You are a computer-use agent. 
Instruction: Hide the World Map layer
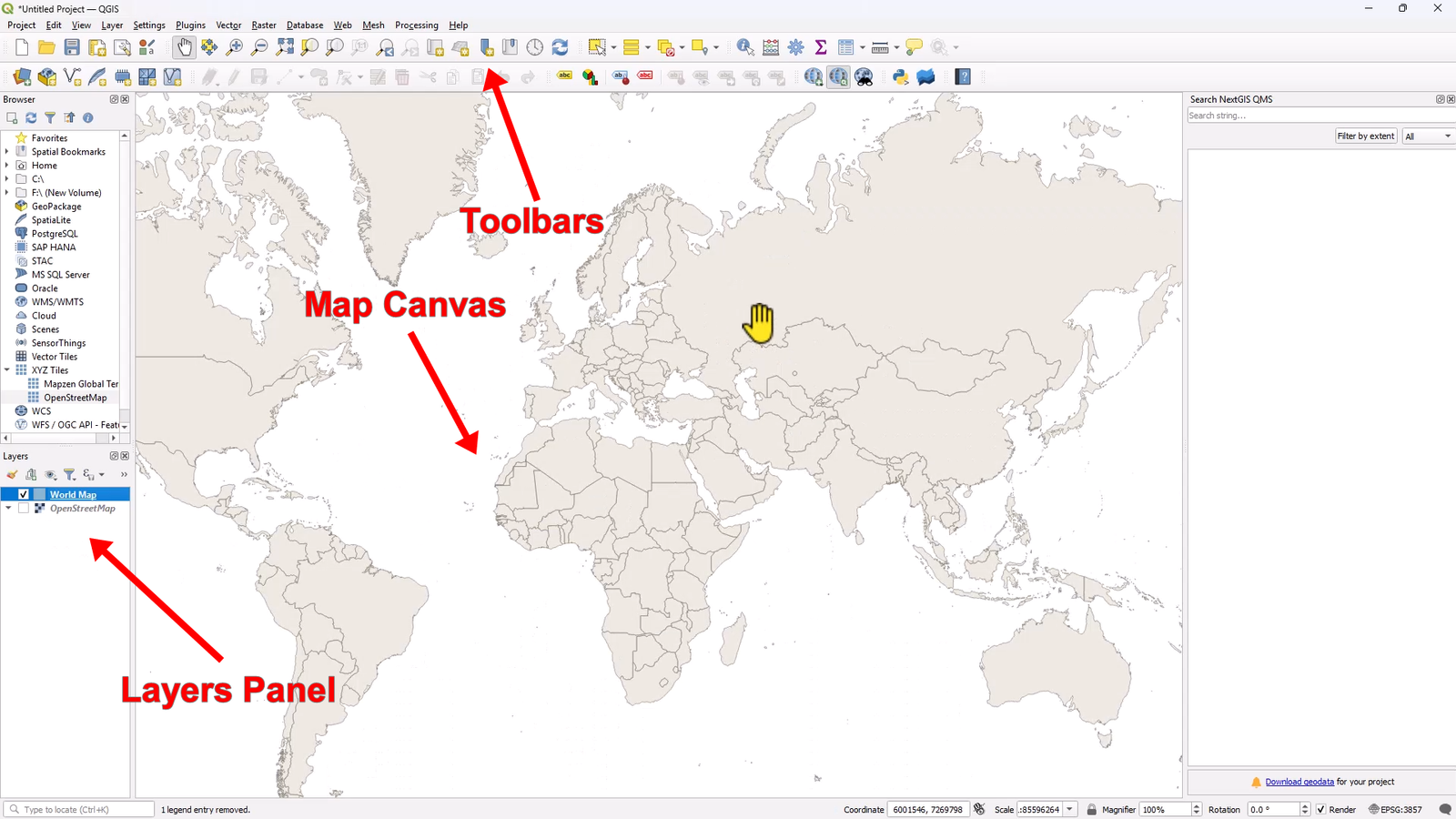23,493
